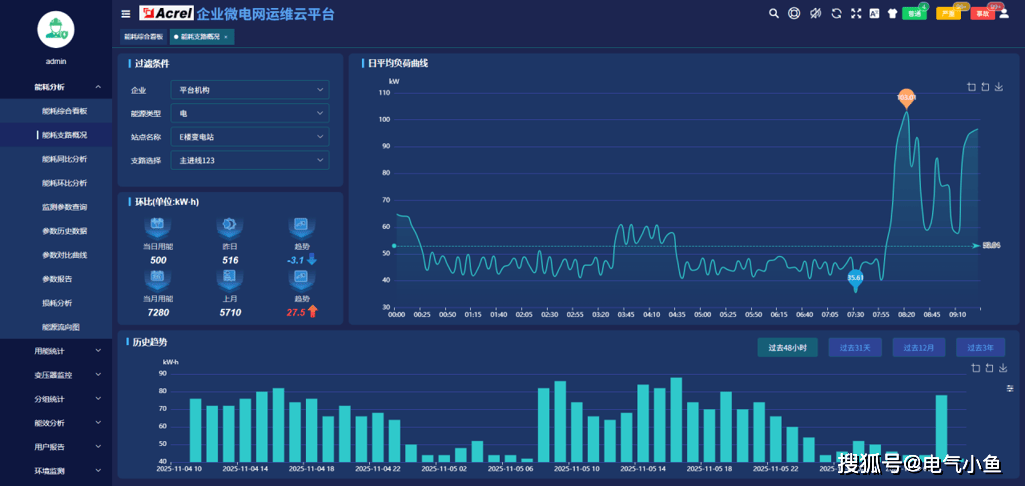Open 能耗环比分析 in the sidebar
This screenshot has height=487, width=1026.
tap(56, 183)
